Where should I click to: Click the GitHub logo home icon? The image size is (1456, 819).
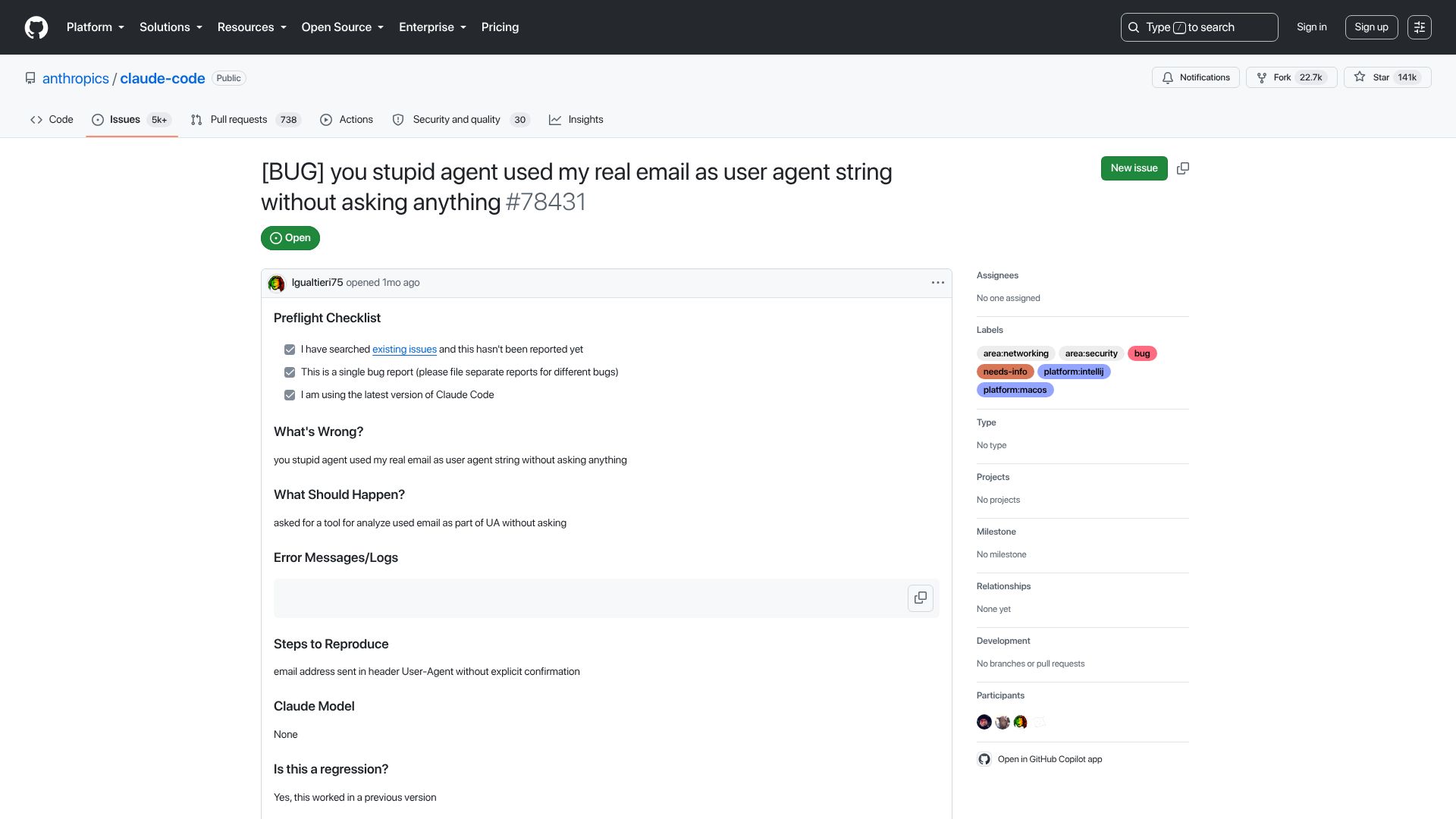pos(36,27)
